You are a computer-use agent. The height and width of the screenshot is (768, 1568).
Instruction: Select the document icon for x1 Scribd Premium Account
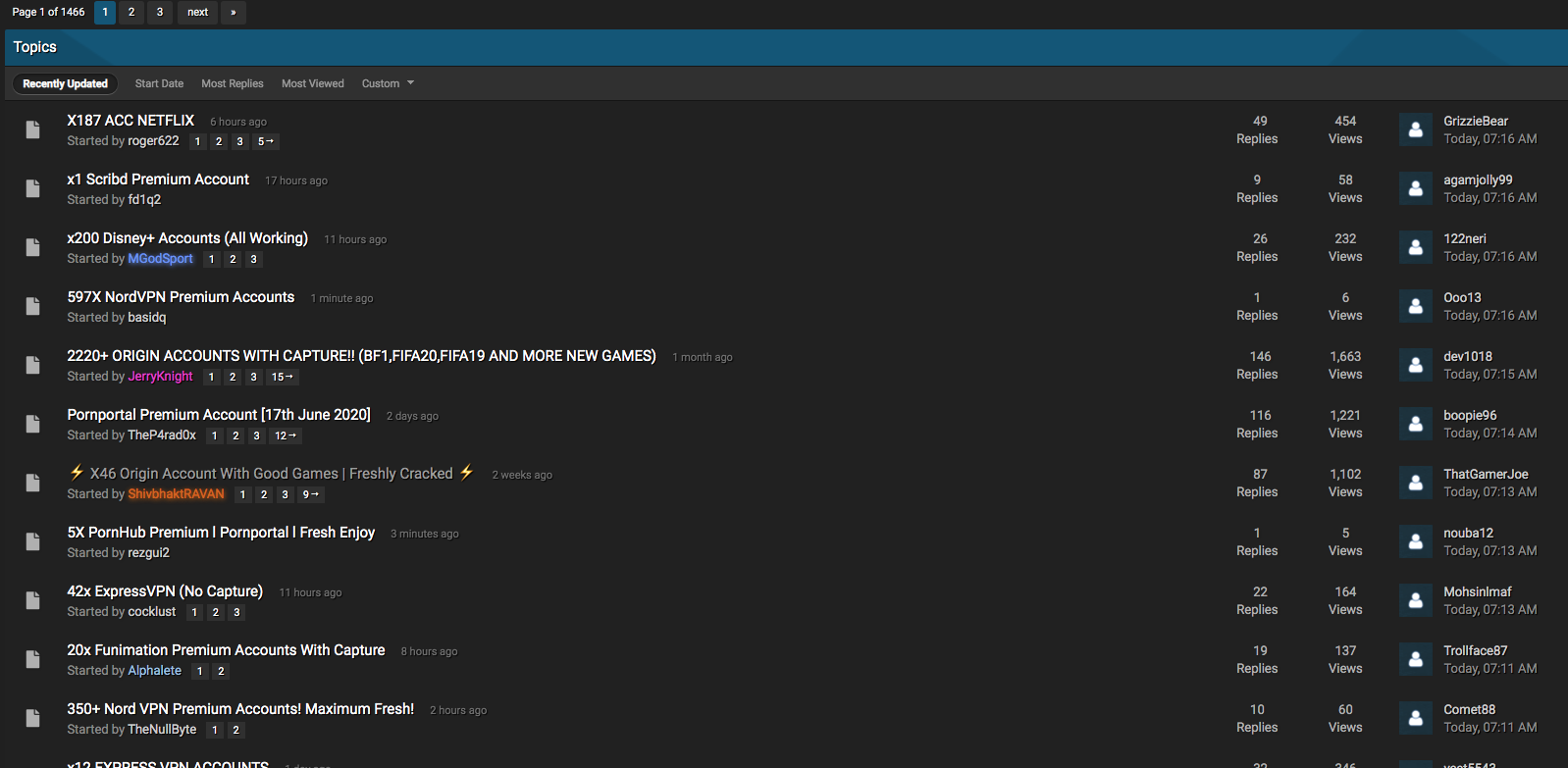(x=32, y=188)
